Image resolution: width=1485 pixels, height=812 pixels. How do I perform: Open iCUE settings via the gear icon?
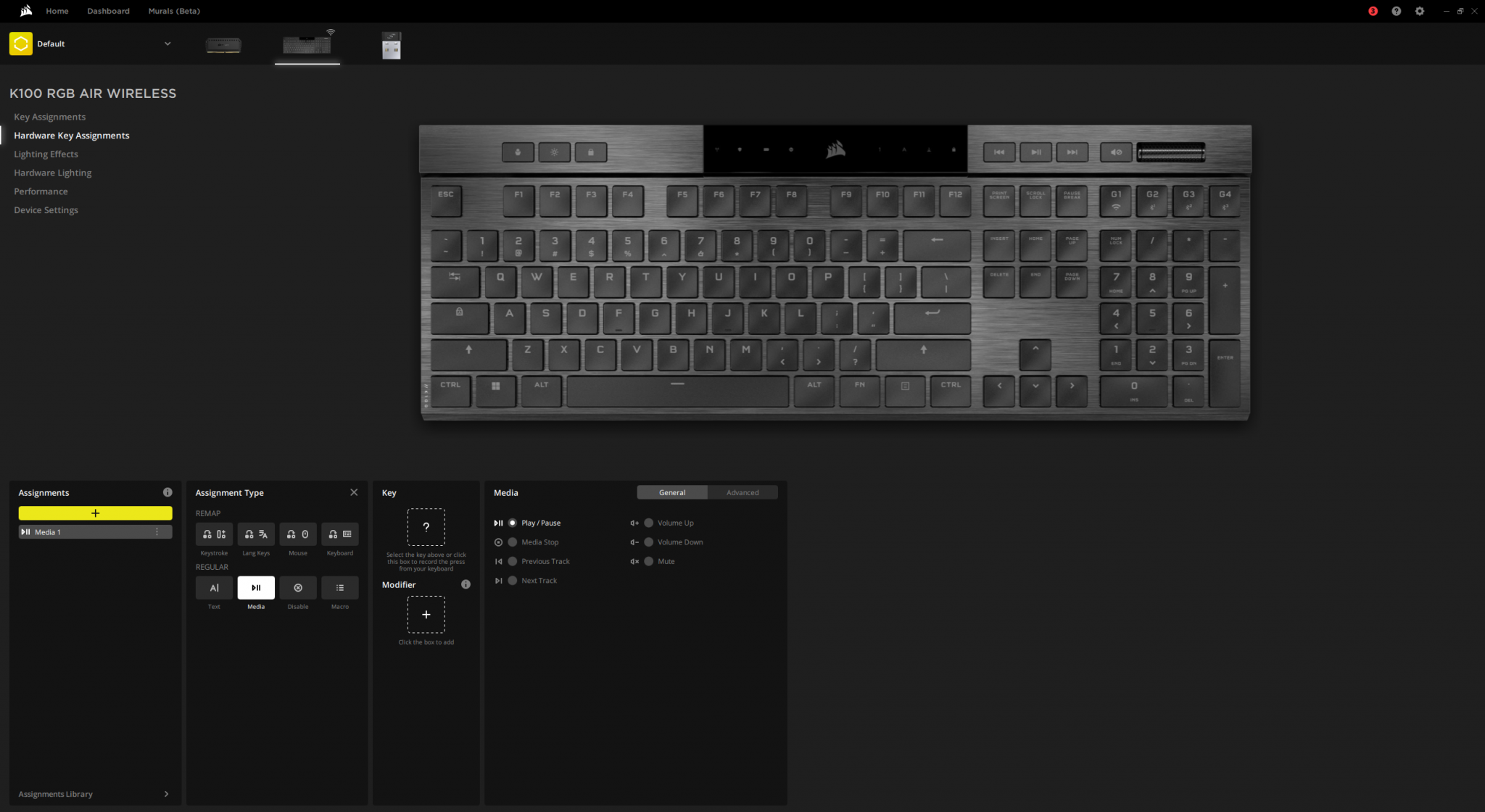coord(1420,11)
